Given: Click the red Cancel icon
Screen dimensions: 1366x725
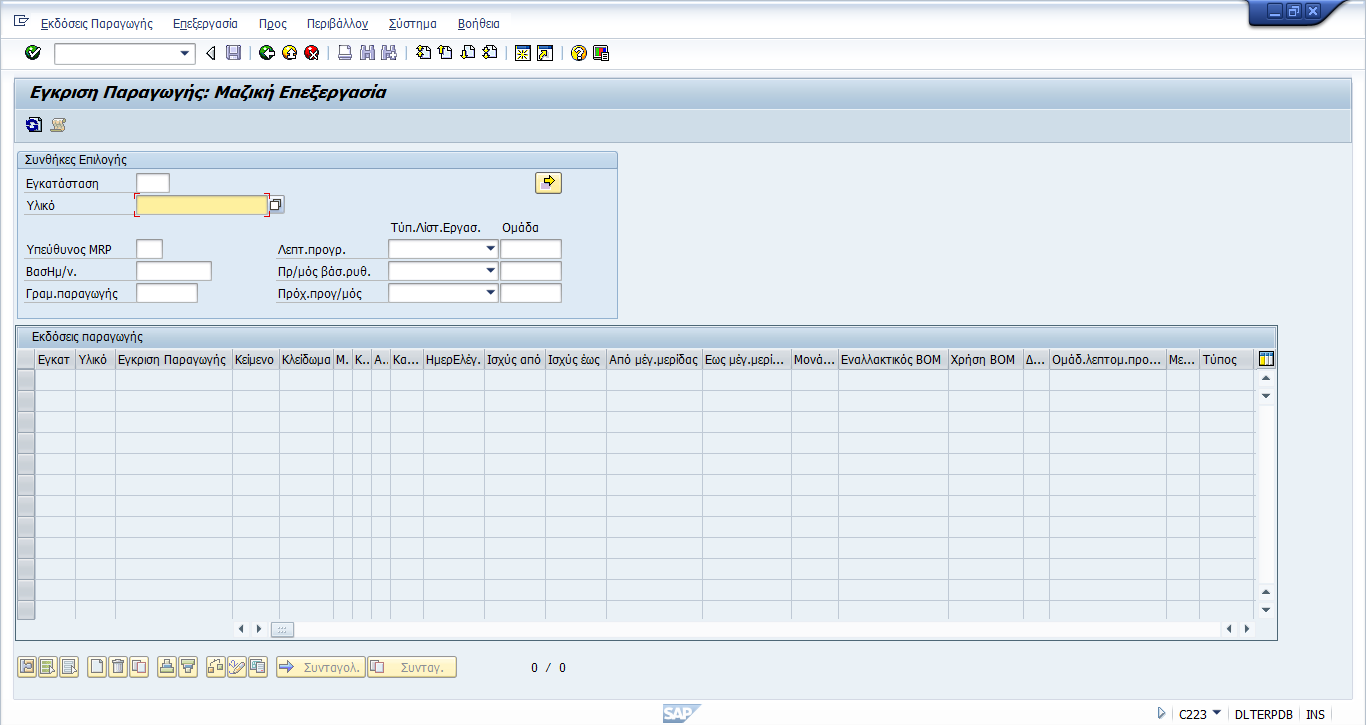Looking at the screenshot, I should (312, 53).
